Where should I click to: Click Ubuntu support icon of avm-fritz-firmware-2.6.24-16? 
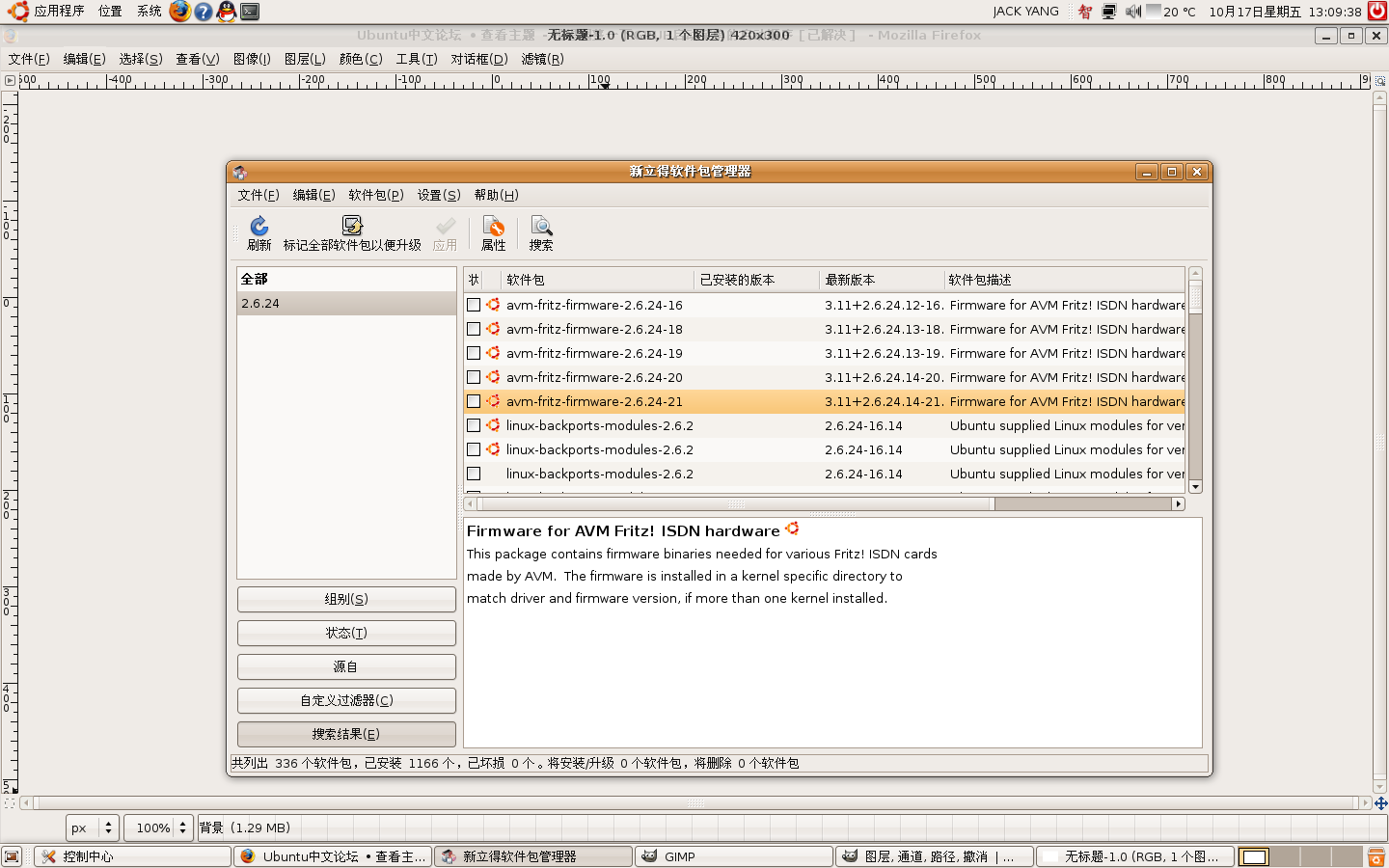tap(493, 305)
